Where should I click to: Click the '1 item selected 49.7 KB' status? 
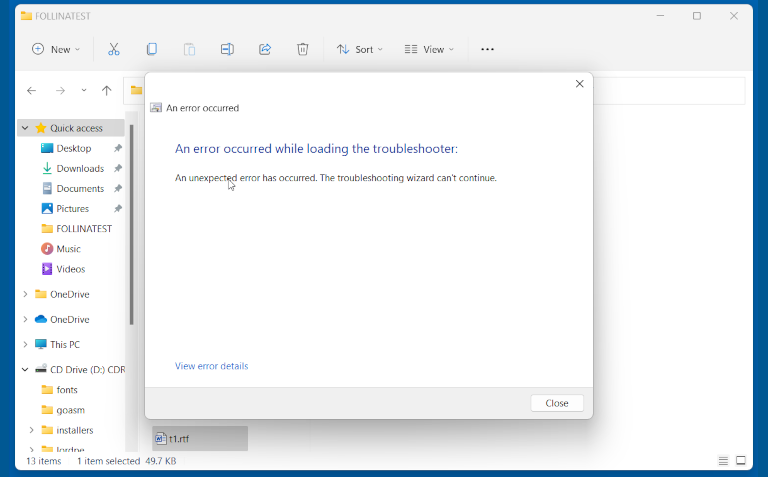click(x=126, y=461)
